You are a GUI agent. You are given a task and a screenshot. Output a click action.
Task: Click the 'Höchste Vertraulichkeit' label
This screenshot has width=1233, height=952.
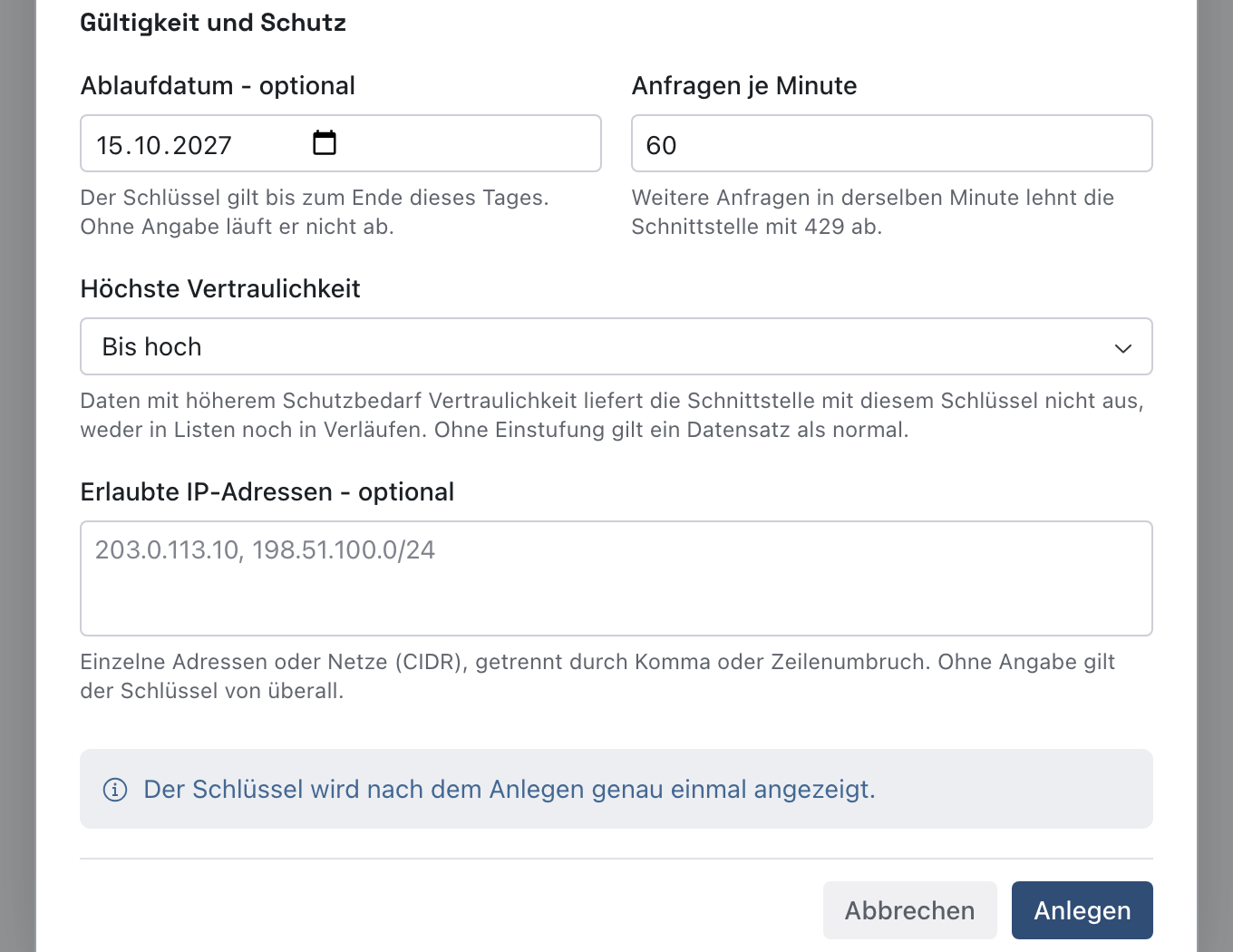(x=220, y=289)
